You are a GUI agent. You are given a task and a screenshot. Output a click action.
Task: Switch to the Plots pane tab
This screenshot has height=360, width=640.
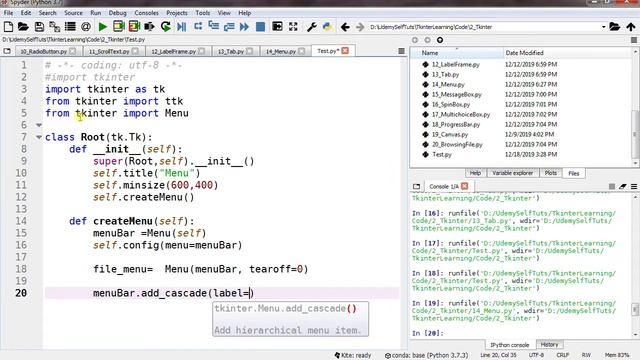coord(551,173)
